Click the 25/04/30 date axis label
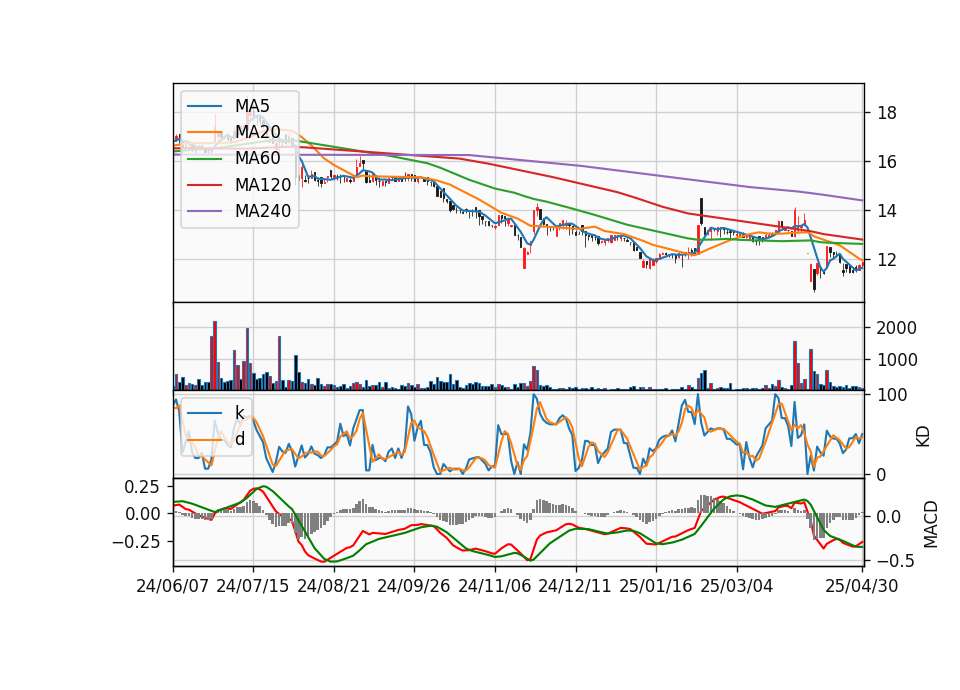The height and width of the screenshot is (690, 960). [862, 586]
